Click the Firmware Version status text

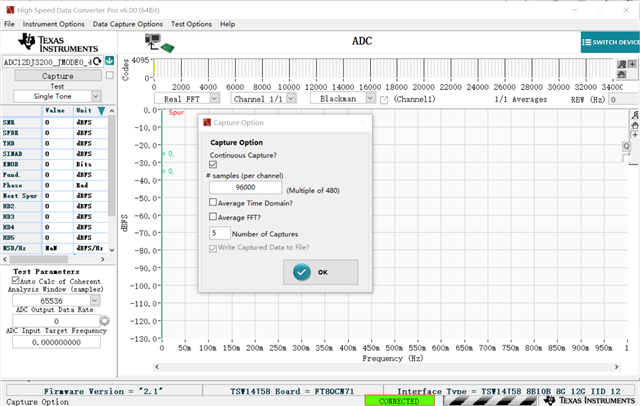pos(103,391)
